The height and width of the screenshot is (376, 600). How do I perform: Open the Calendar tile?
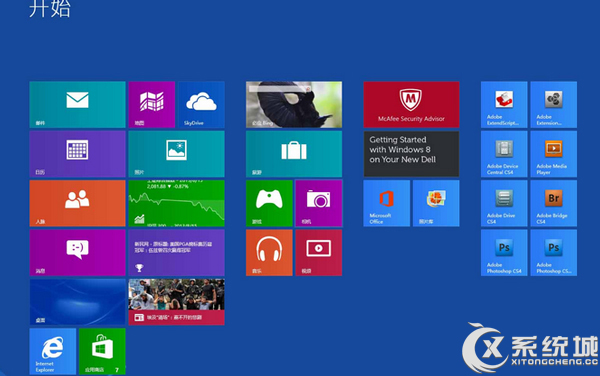[x=77, y=154]
